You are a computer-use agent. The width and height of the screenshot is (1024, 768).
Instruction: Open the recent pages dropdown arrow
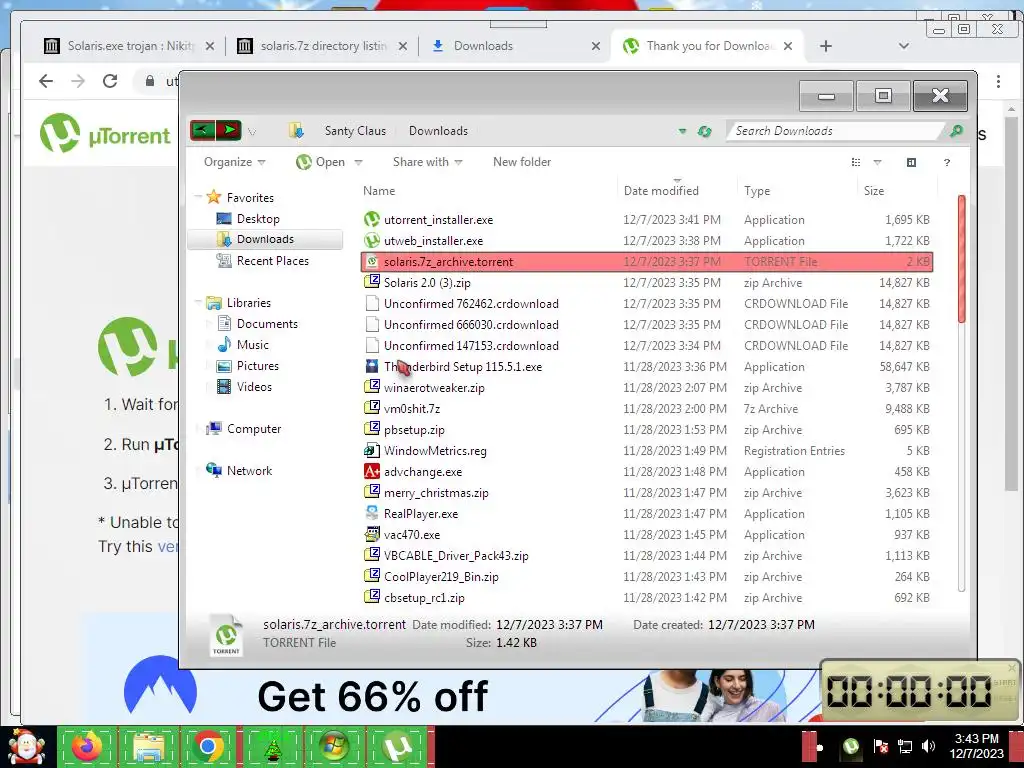click(251, 132)
